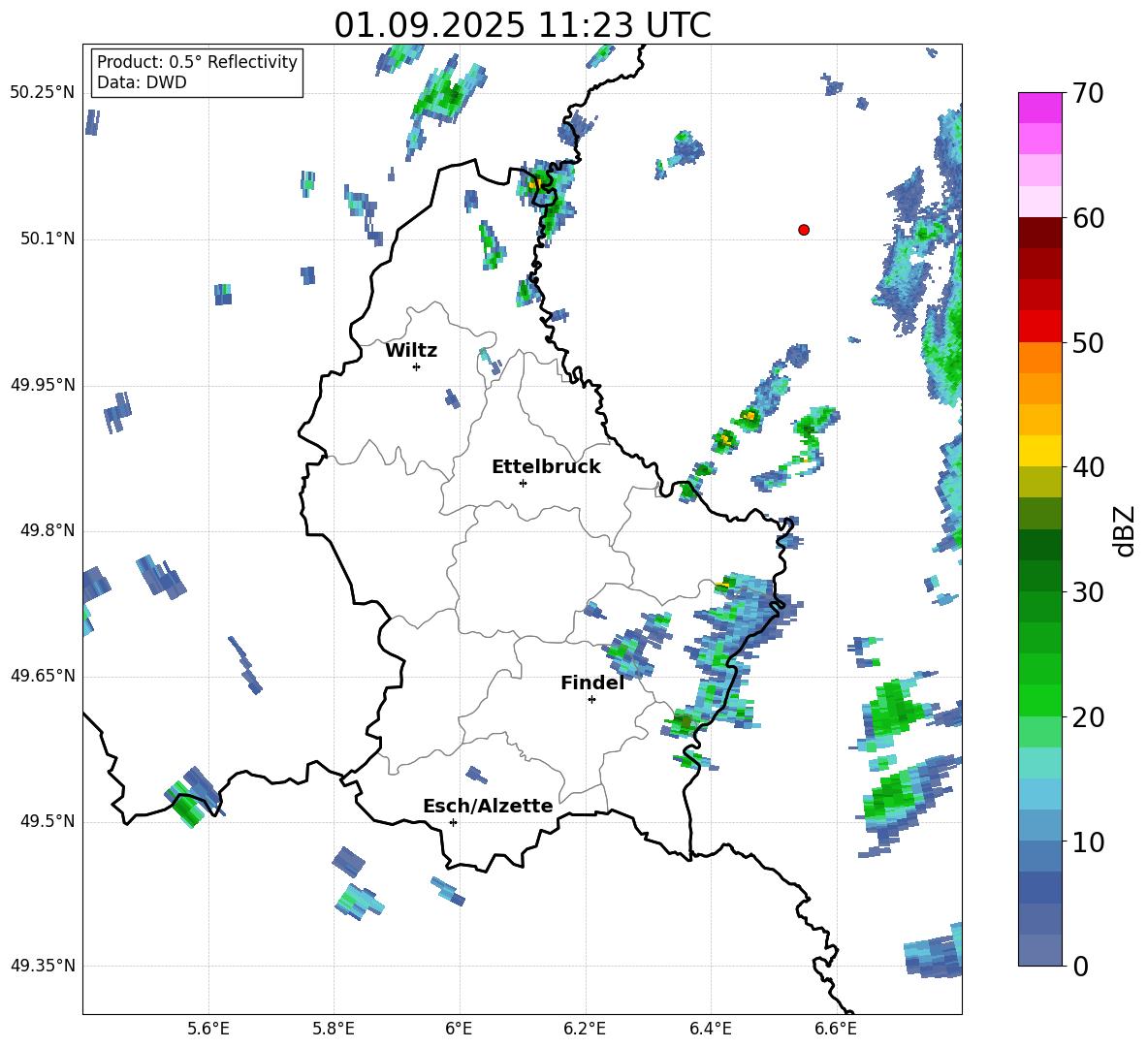Click the 5.8°E longitude label
The height and width of the screenshot is (1048, 1148).
pyautogui.click(x=334, y=1029)
